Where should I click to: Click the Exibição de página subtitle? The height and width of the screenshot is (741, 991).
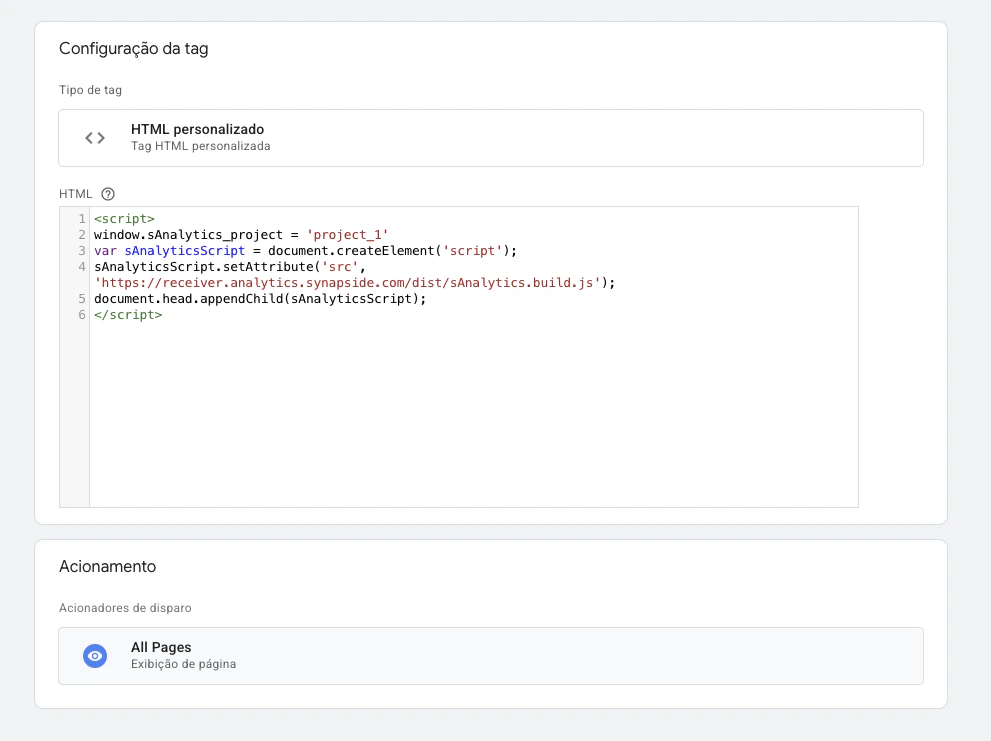pyautogui.click(x=183, y=664)
